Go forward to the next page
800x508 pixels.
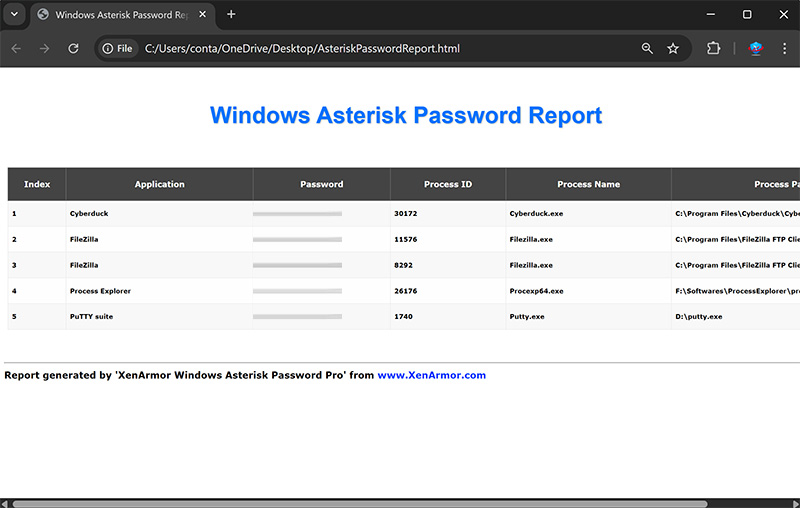(x=44, y=48)
